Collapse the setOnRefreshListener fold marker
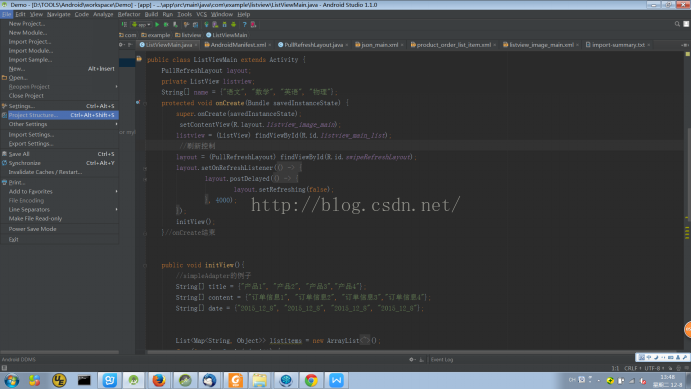This screenshot has width=692, height=389. point(145,168)
